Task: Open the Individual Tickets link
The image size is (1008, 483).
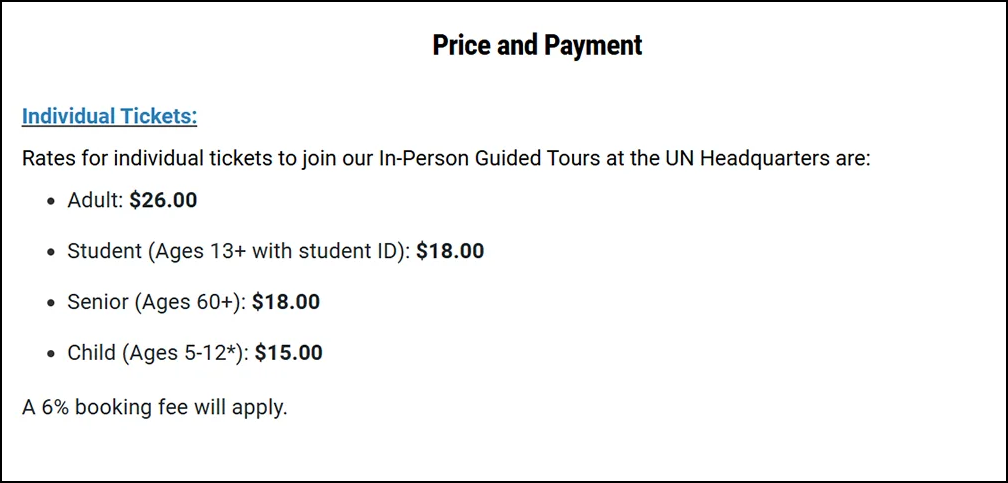Action: pos(109,116)
